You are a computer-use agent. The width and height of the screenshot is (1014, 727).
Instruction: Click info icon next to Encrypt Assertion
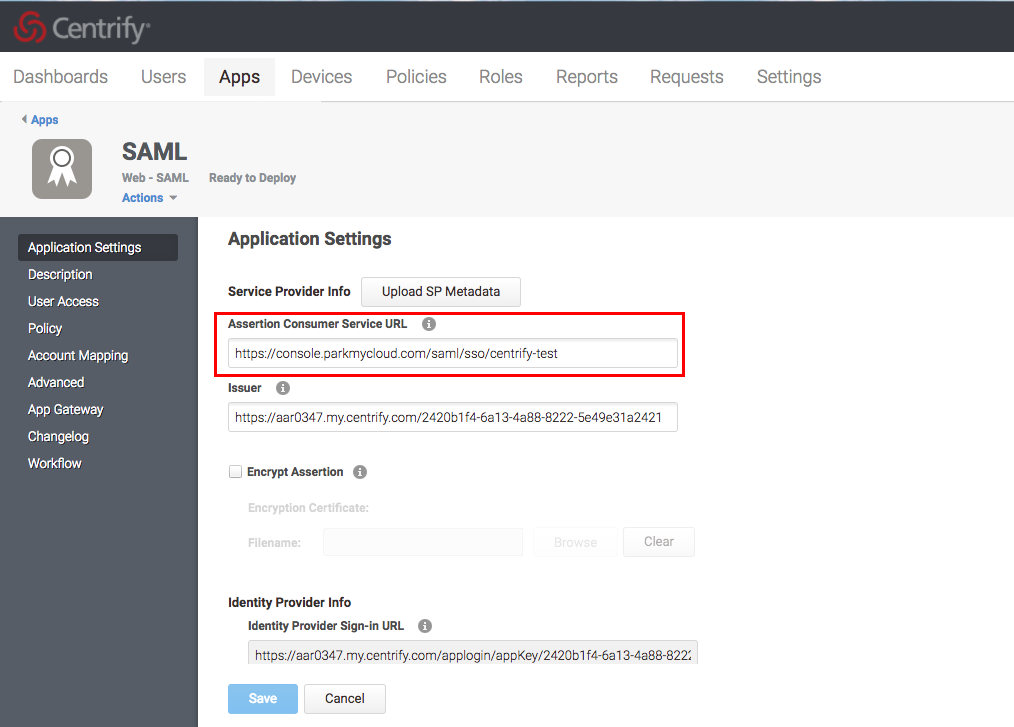pyautogui.click(x=360, y=472)
